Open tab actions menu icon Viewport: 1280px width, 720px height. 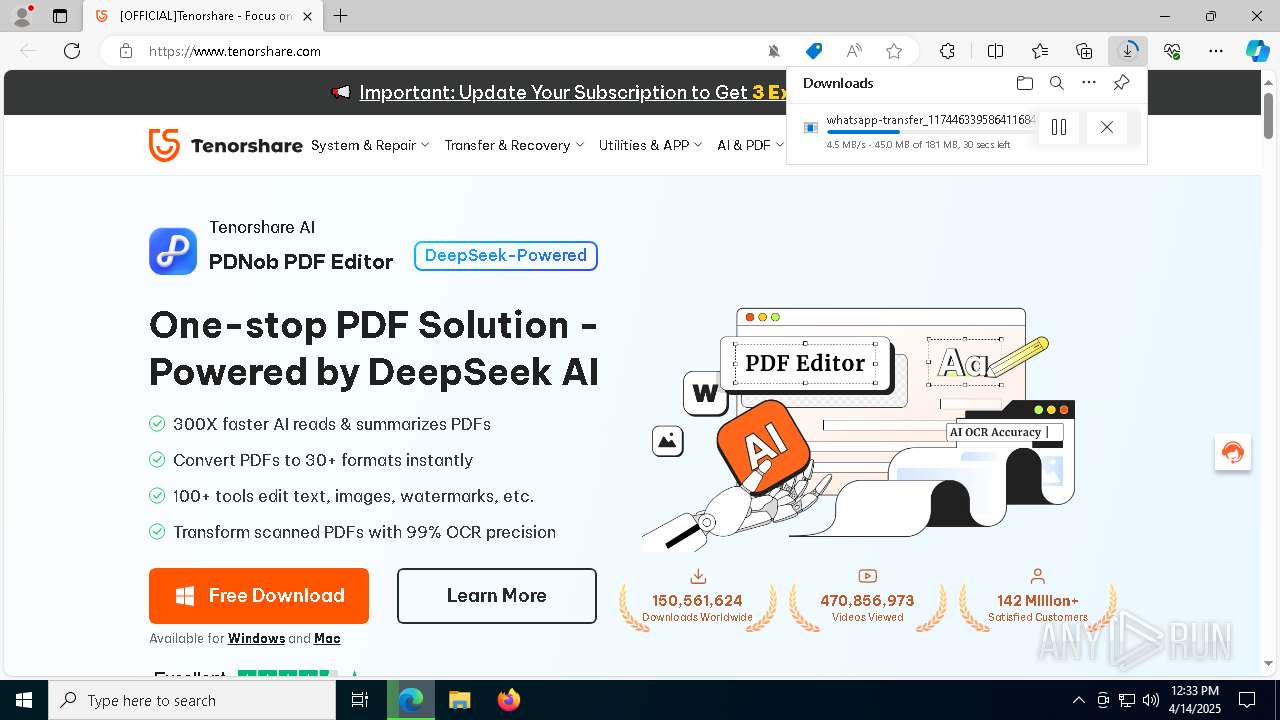coord(60,16)
